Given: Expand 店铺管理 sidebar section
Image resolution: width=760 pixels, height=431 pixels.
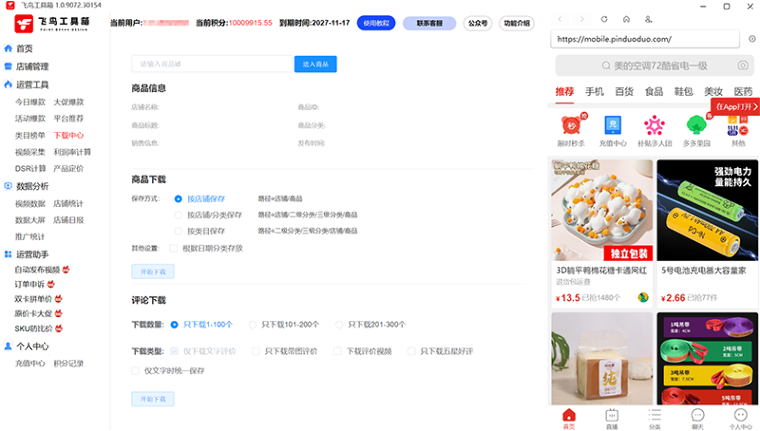Looking at the screenshot, I should (x=32, y=66).
